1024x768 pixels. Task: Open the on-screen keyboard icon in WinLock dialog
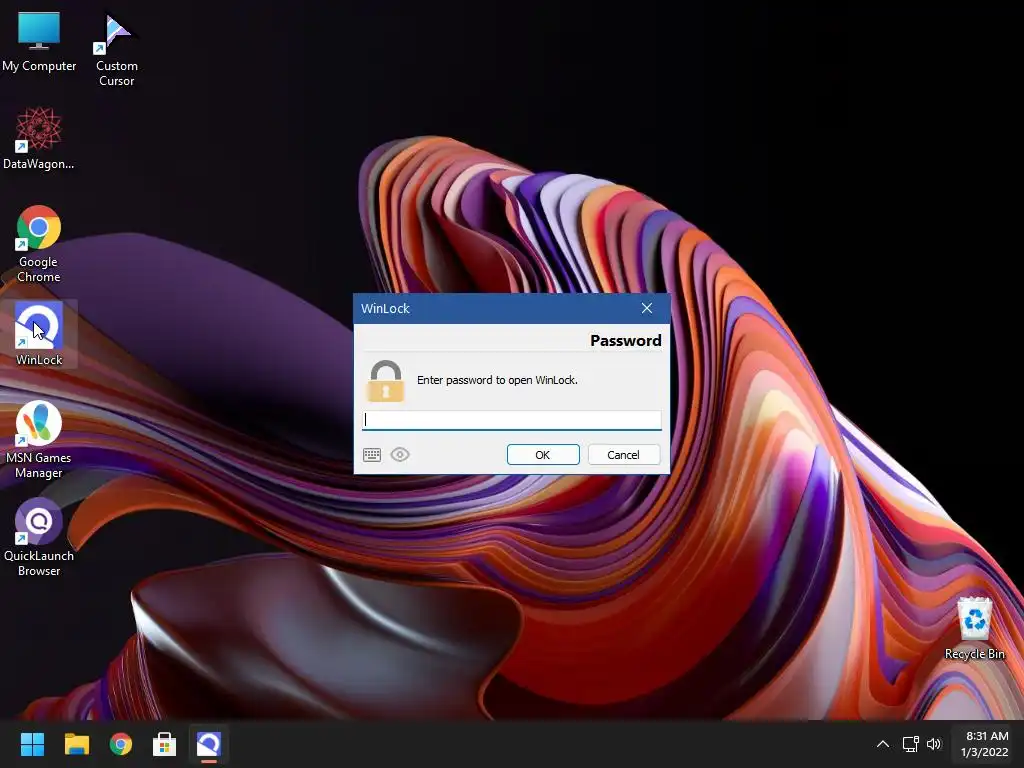coord(372,455)
